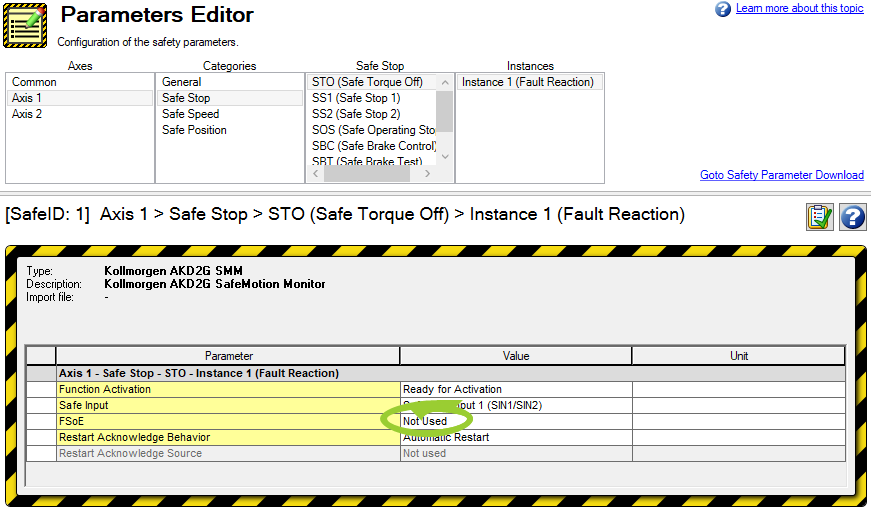This screenshot has width=871, height=513.
Task: Click the Safe Stop list right scroll arrow
Action: pyautogui.click(x=427, y=174)
